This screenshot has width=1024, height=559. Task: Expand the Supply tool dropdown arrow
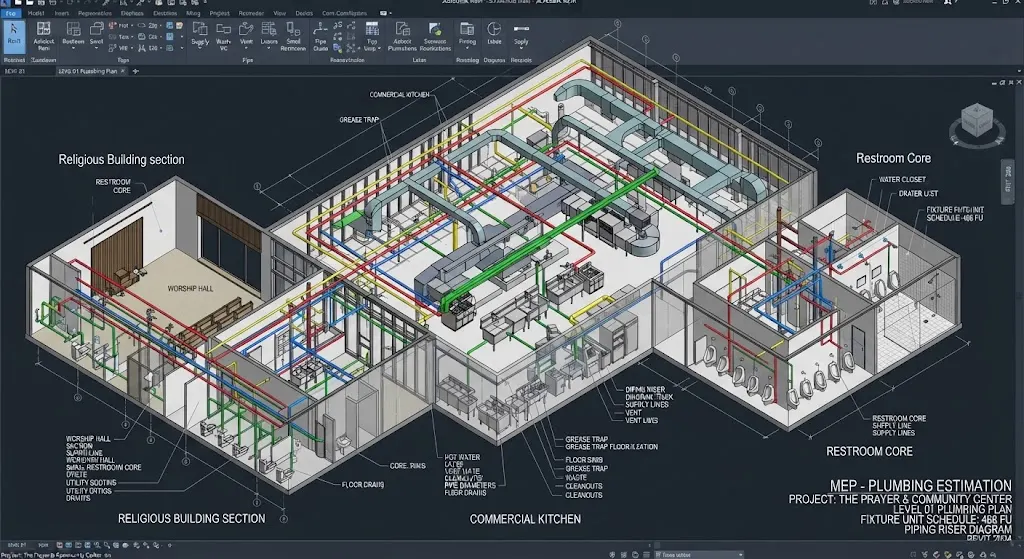pos(200,48)
